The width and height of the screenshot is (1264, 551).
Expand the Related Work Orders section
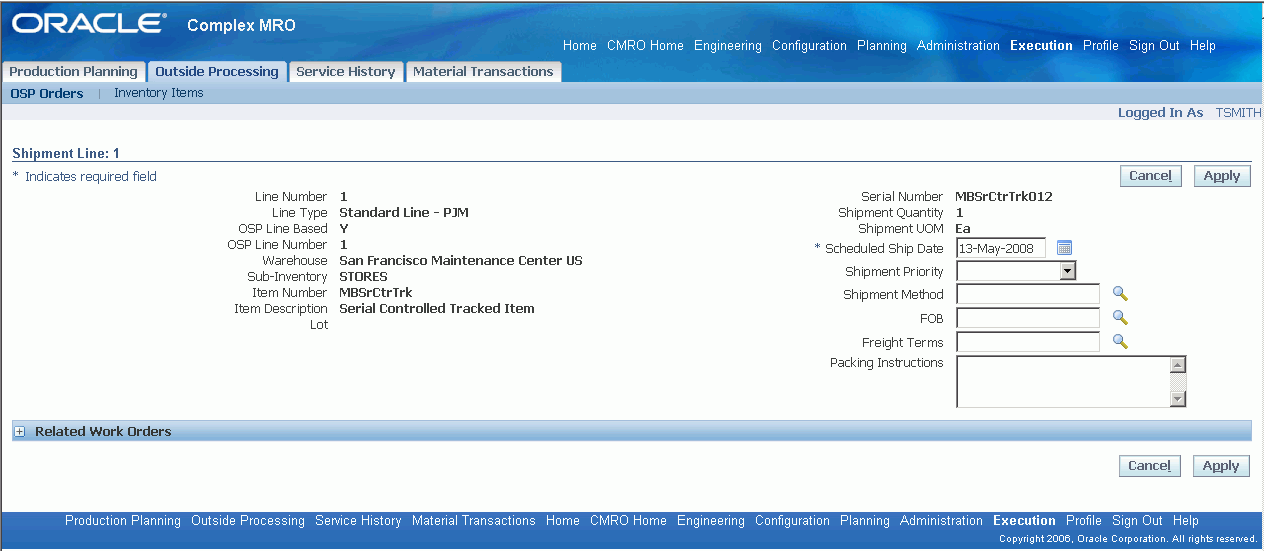[19, 432]
